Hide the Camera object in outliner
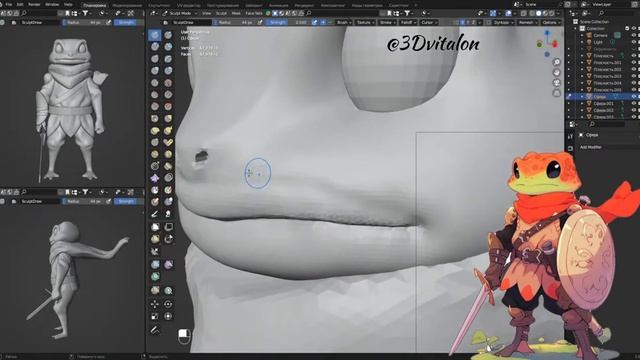 634,35
